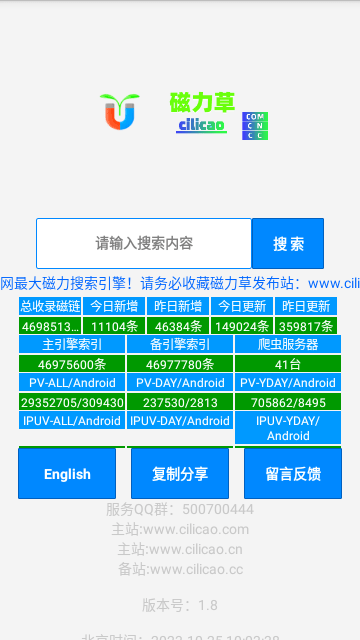Click the 磁力草 cilicao logo text
The image size is (360, 640).
pyautogui.click(x=202, y=113)
